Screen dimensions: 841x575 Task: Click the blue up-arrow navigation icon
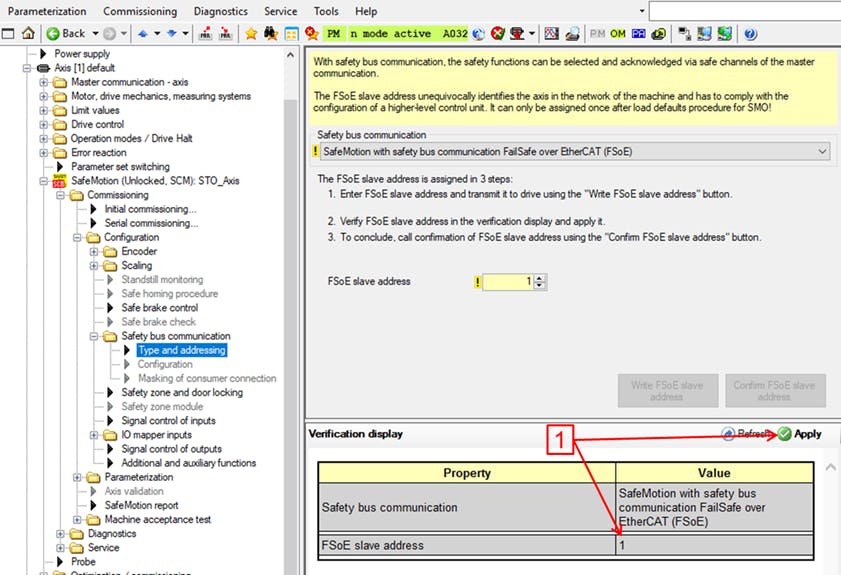click(x=143, y=34)
